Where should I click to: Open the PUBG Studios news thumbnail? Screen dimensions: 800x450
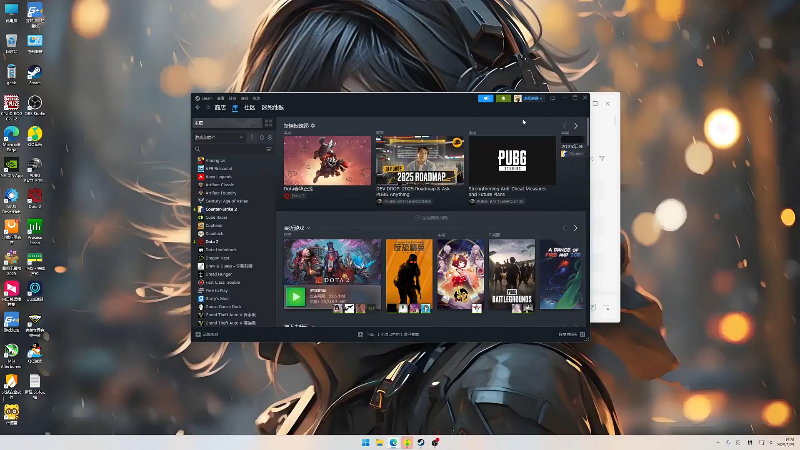(x=512, y=160)
